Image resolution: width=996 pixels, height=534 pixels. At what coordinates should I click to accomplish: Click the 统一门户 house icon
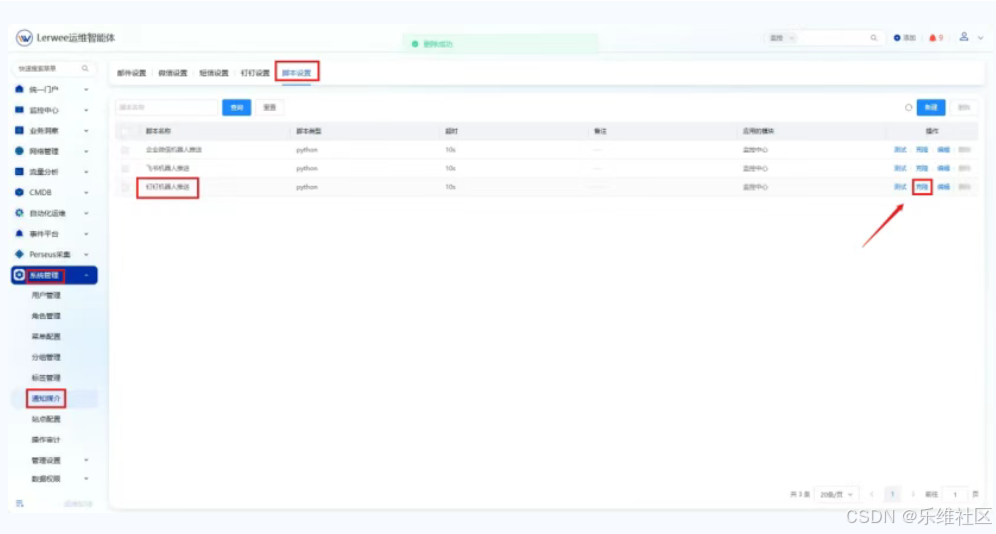point(19,90)
